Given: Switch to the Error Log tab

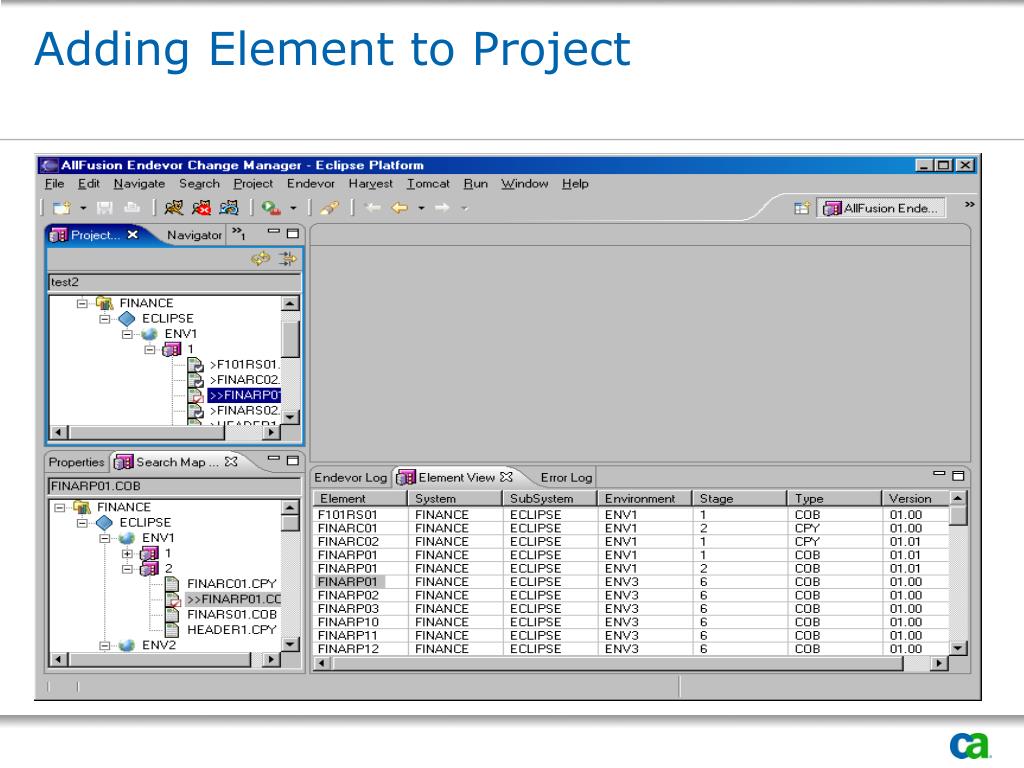Looking at the screenshot, I should (x=566, y=477).
